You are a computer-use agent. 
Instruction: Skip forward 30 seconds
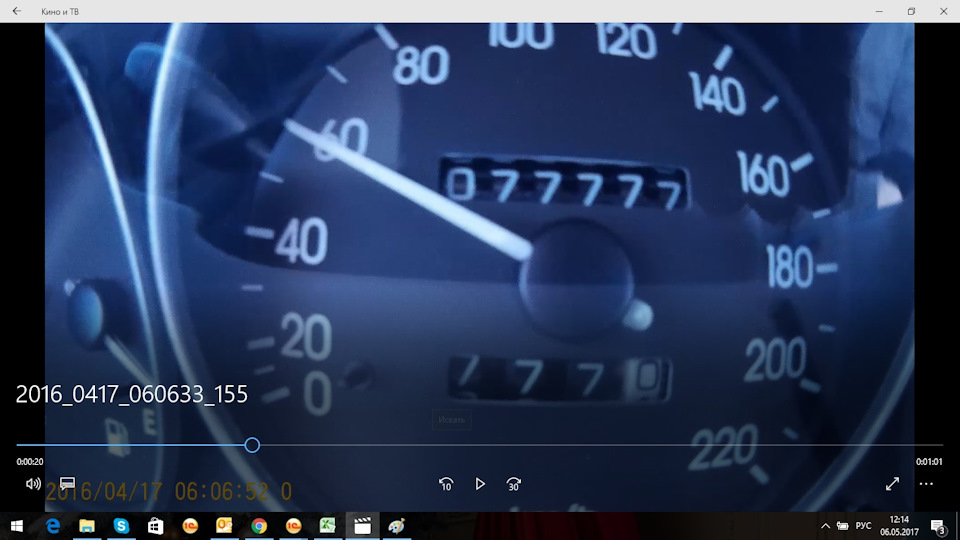[514, 484]
